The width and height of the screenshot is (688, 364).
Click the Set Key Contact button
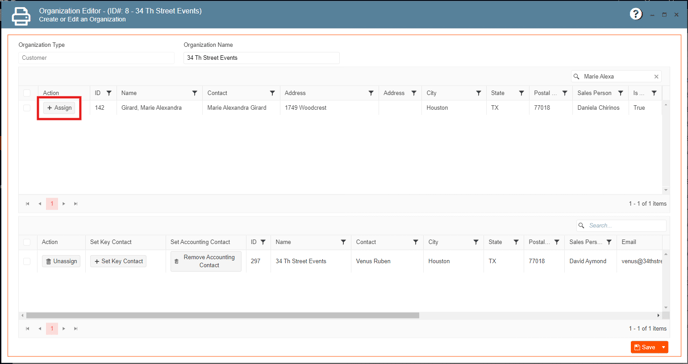pos(118,261)
